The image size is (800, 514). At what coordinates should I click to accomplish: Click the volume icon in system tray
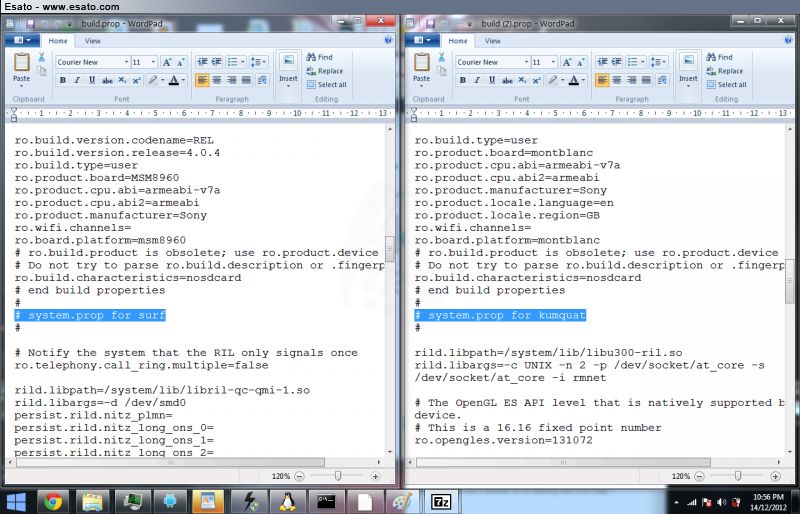[x=721, y=502]
